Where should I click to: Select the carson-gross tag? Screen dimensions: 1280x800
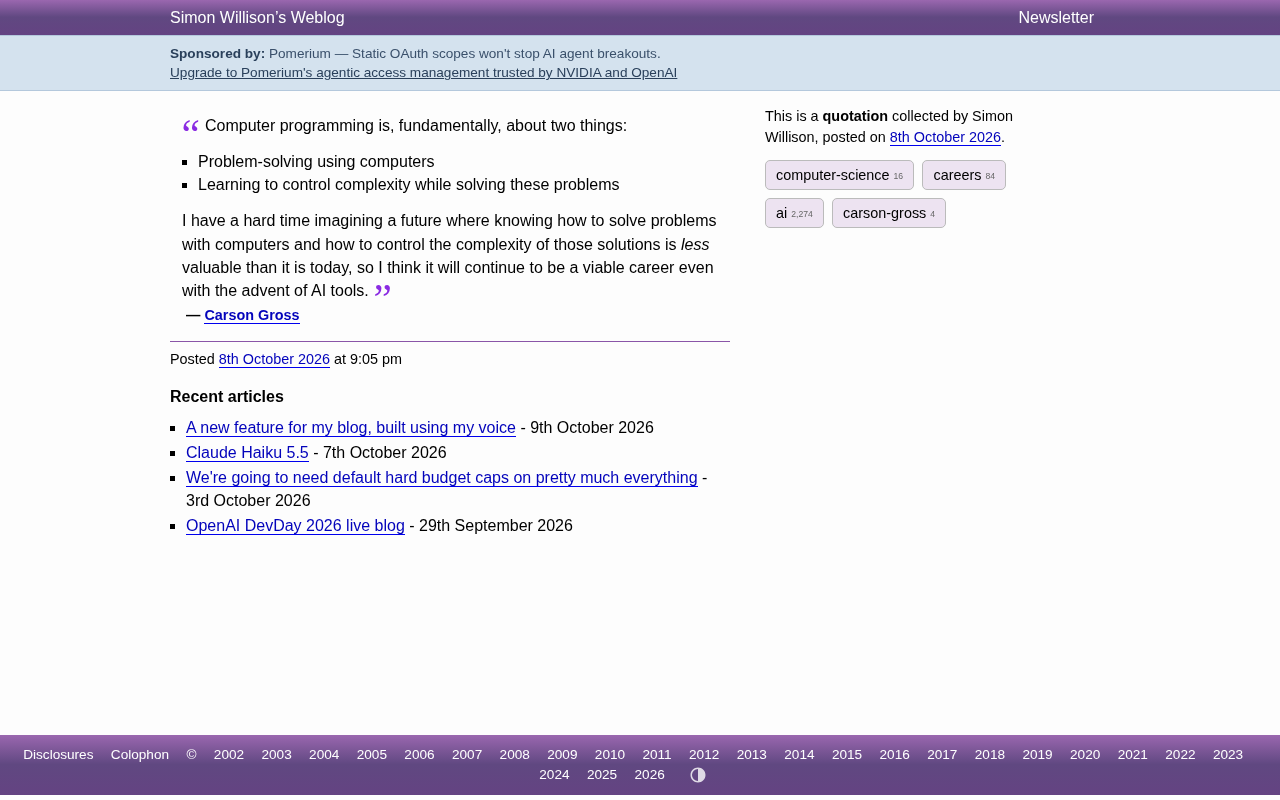(889, 213)
